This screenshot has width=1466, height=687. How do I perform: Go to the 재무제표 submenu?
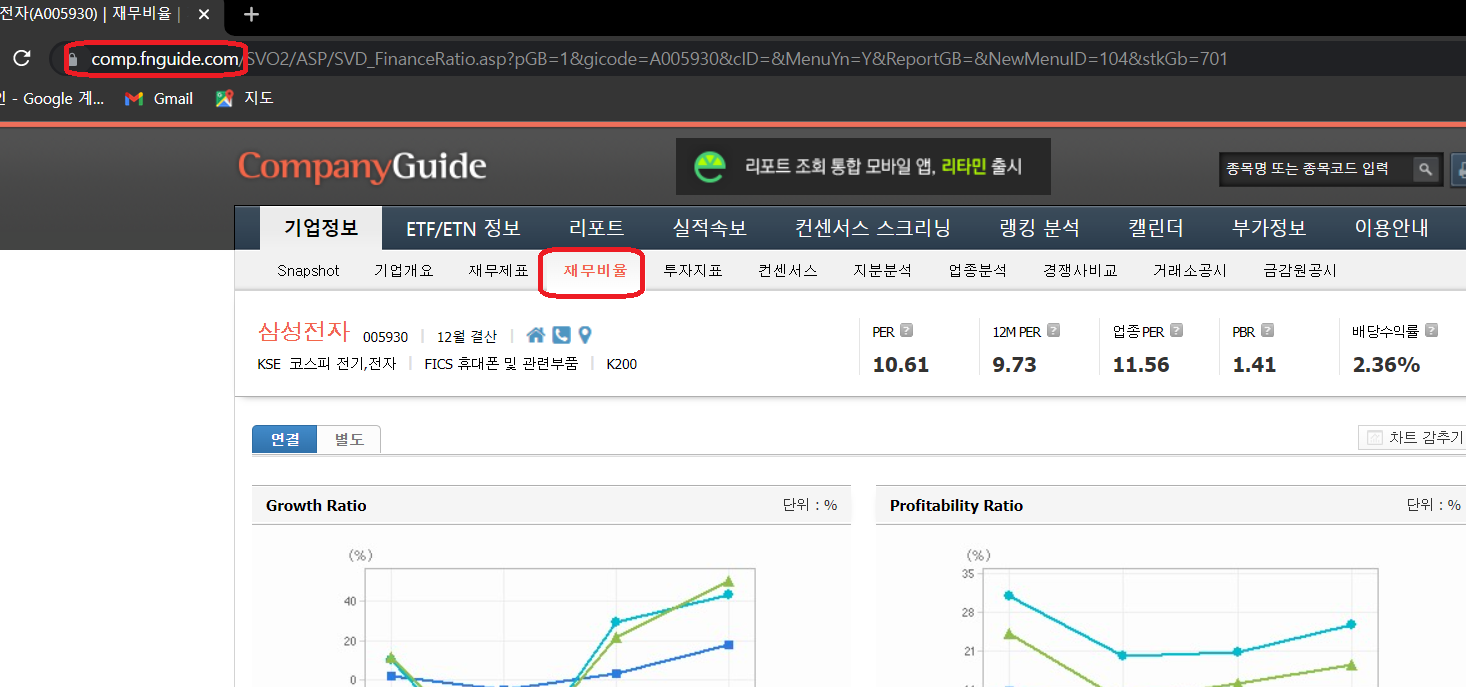(498, 271)
